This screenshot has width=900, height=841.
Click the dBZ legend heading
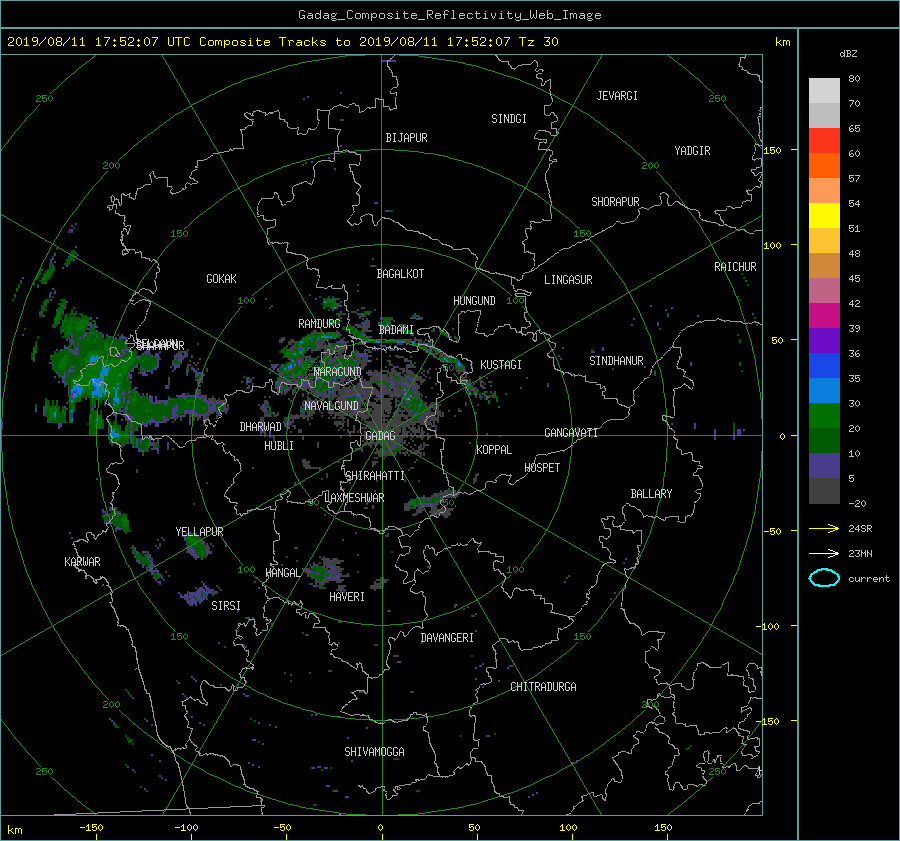tap(848, 54)
